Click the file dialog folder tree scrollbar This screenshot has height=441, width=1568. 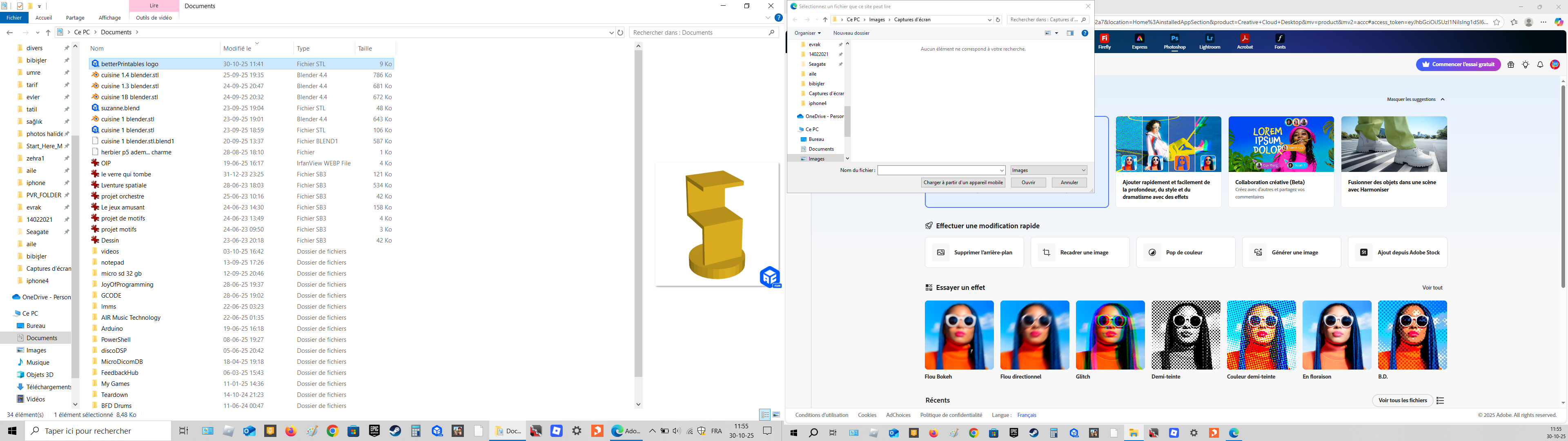847,120
